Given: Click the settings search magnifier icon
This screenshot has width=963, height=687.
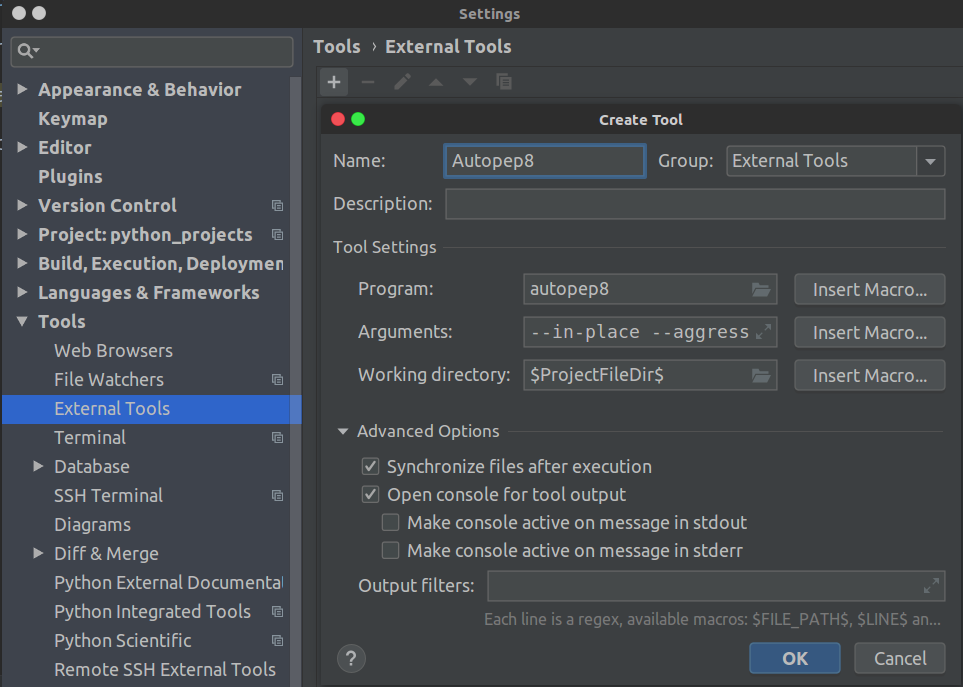Looking at the screenshot, I should pos(28,51).
